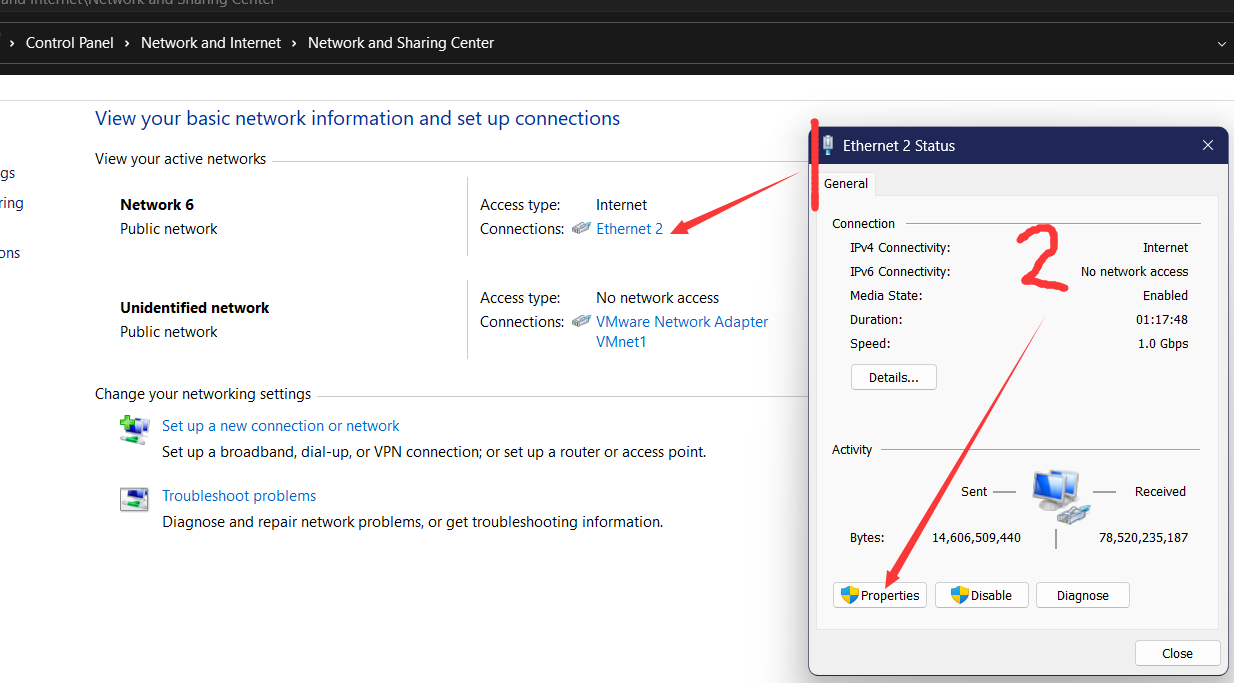Screen dimensions: 1234x683
Task: Click the Ethernet 2 Status title bar icon
Action: coord(828,146)
